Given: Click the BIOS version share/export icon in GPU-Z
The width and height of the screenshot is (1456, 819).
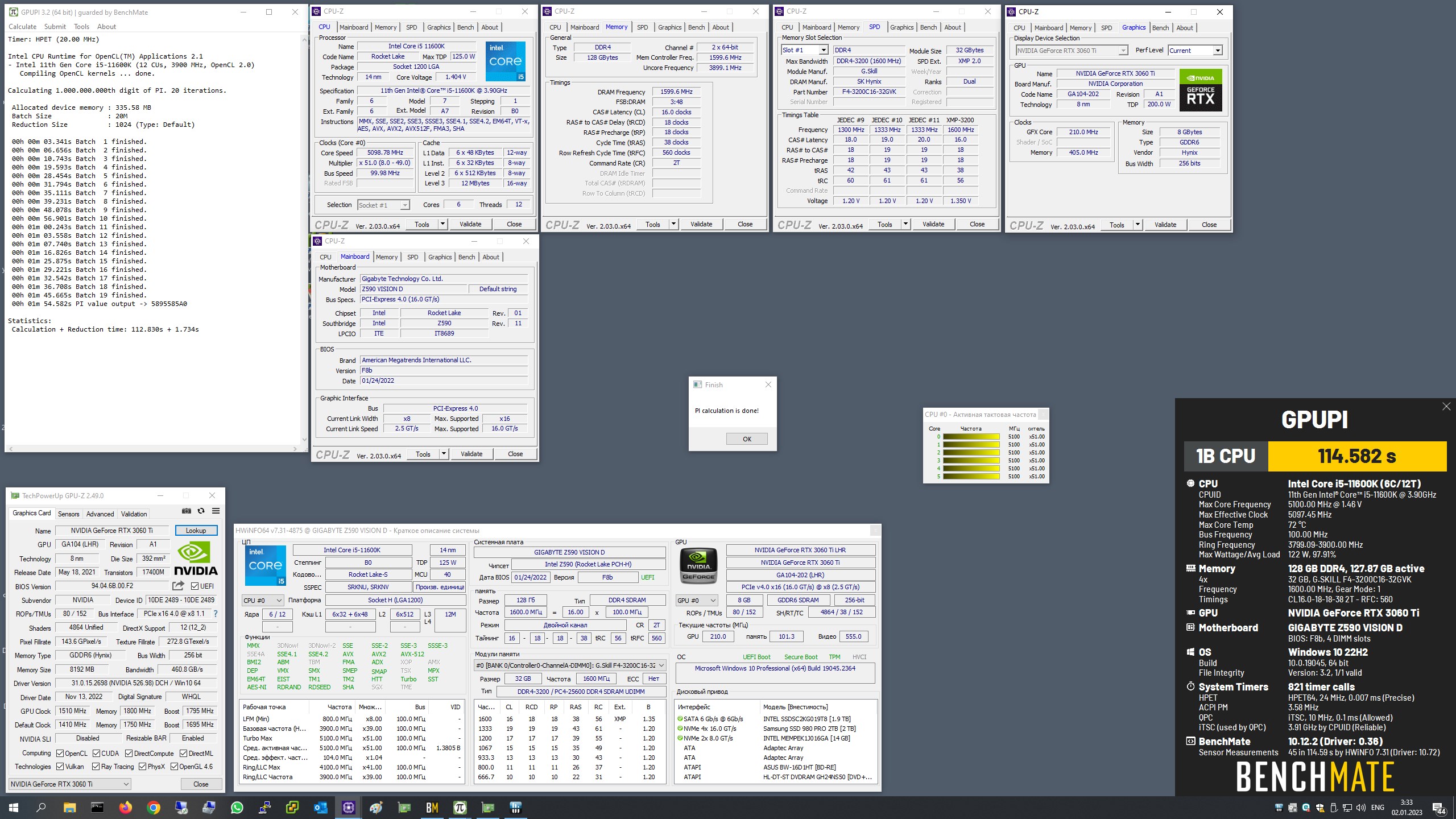Looking at the screenshot, I should click(178, 586).
